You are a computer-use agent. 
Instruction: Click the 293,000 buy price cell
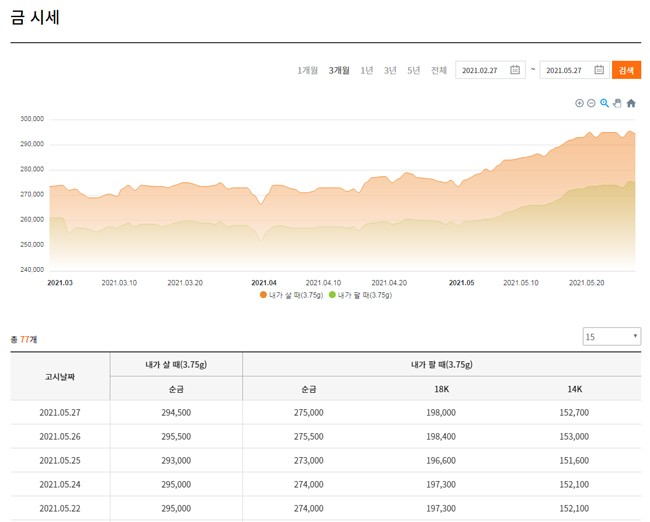point(176,461)
